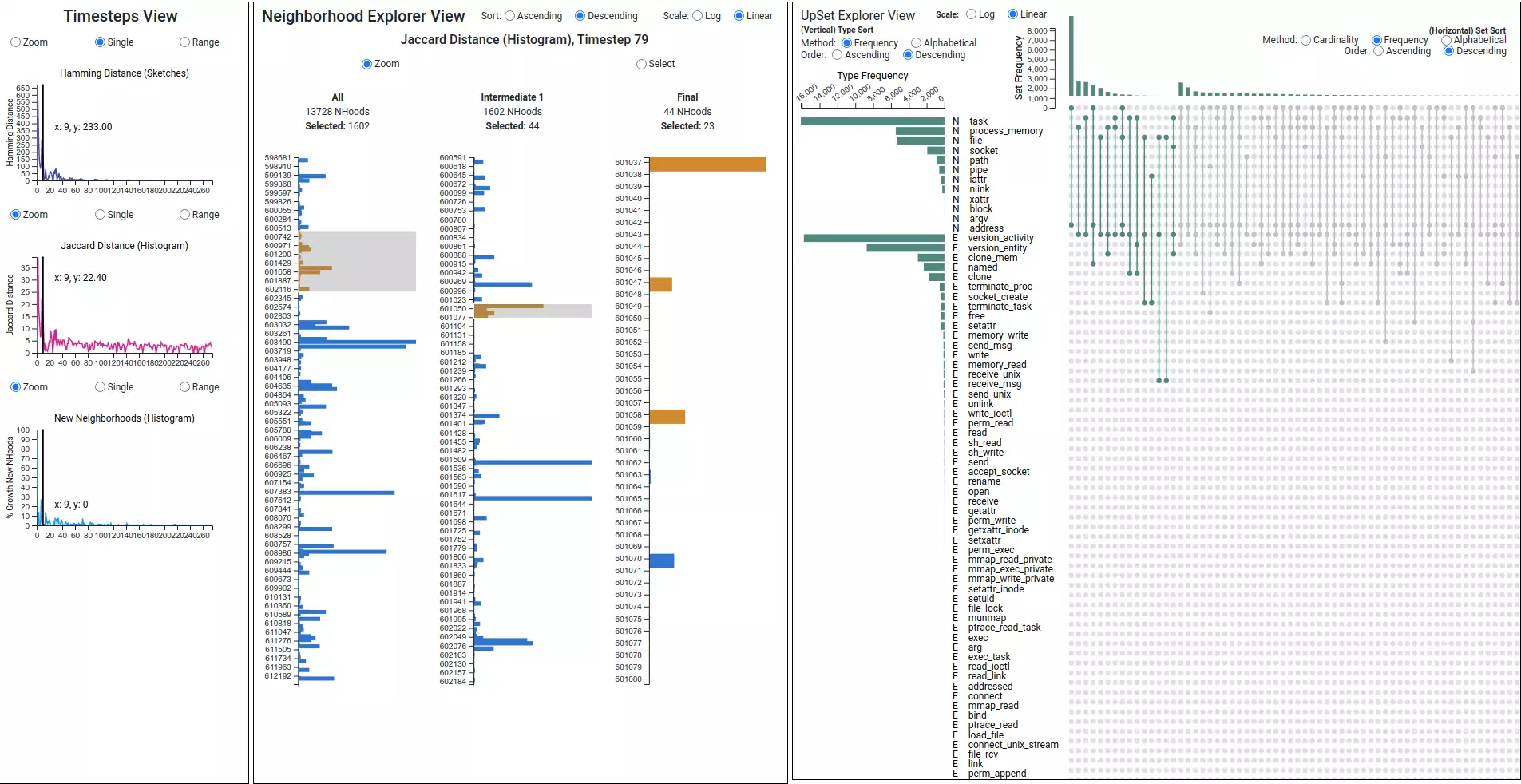Choose Zoom mode for Jaccard Distance timestep chart
Screen dimensions: 1521x784
tap(15, 215)
